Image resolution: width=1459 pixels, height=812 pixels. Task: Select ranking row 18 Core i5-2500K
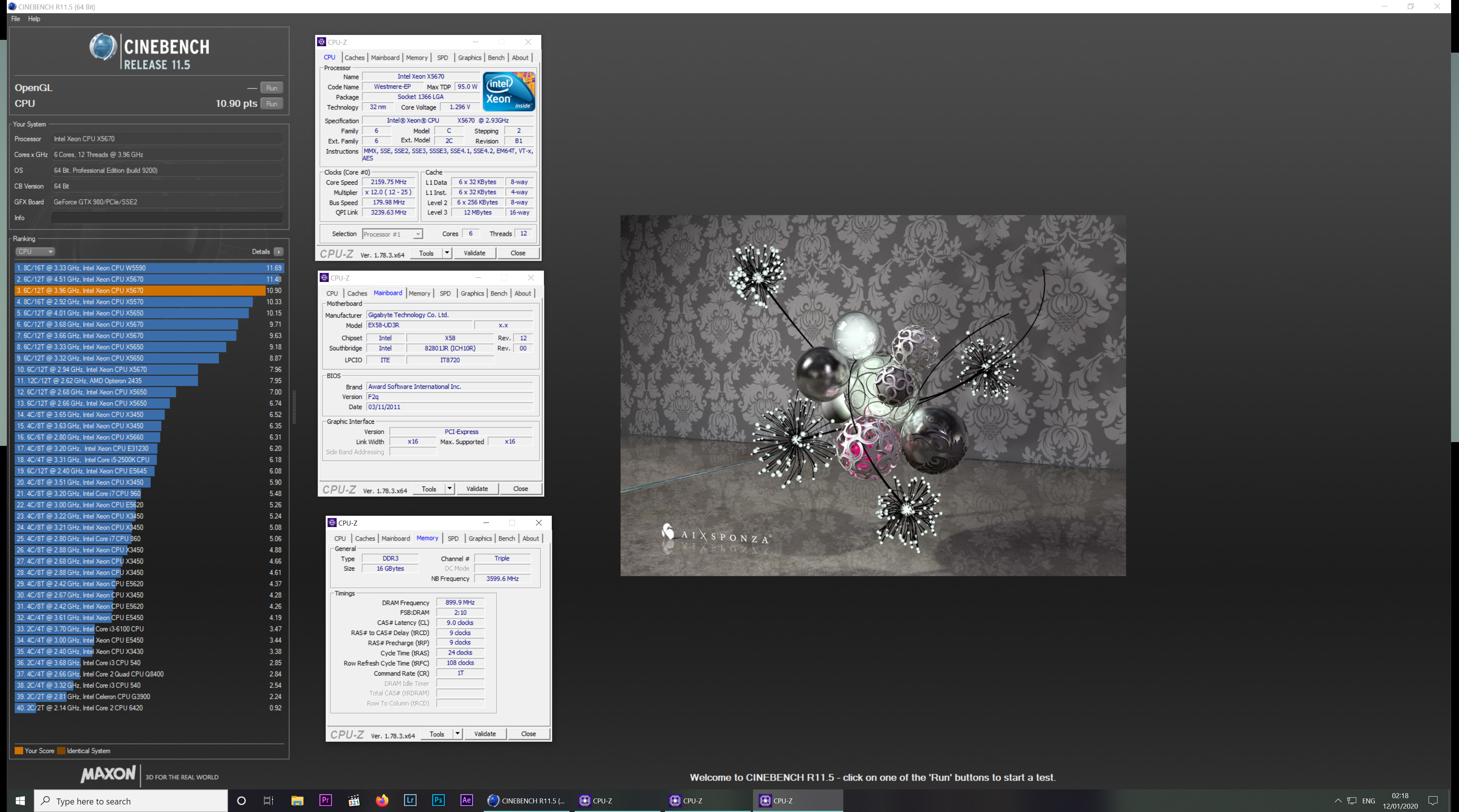pos(149,460)
